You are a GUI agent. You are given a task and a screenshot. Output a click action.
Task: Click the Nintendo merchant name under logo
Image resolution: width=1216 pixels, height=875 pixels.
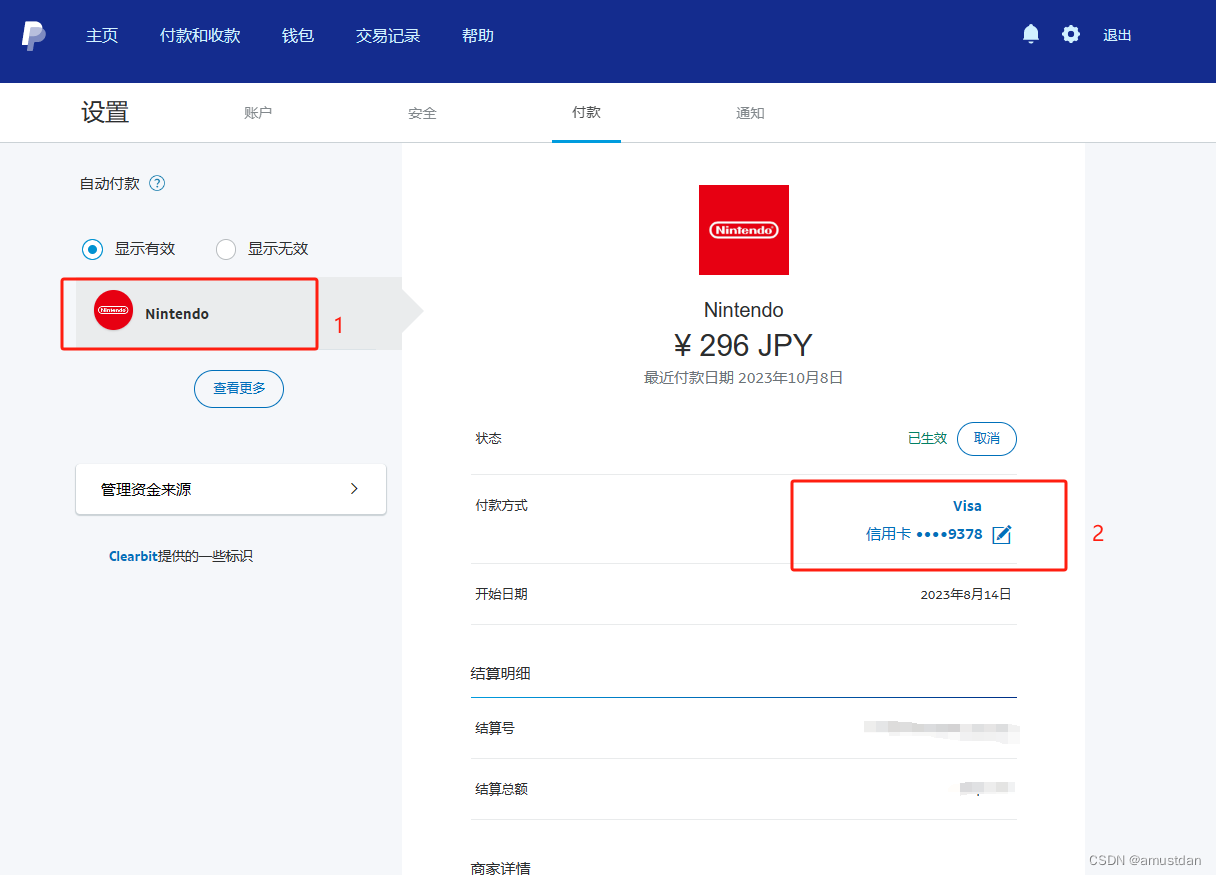pyautogui.click(x=744, y=310)
